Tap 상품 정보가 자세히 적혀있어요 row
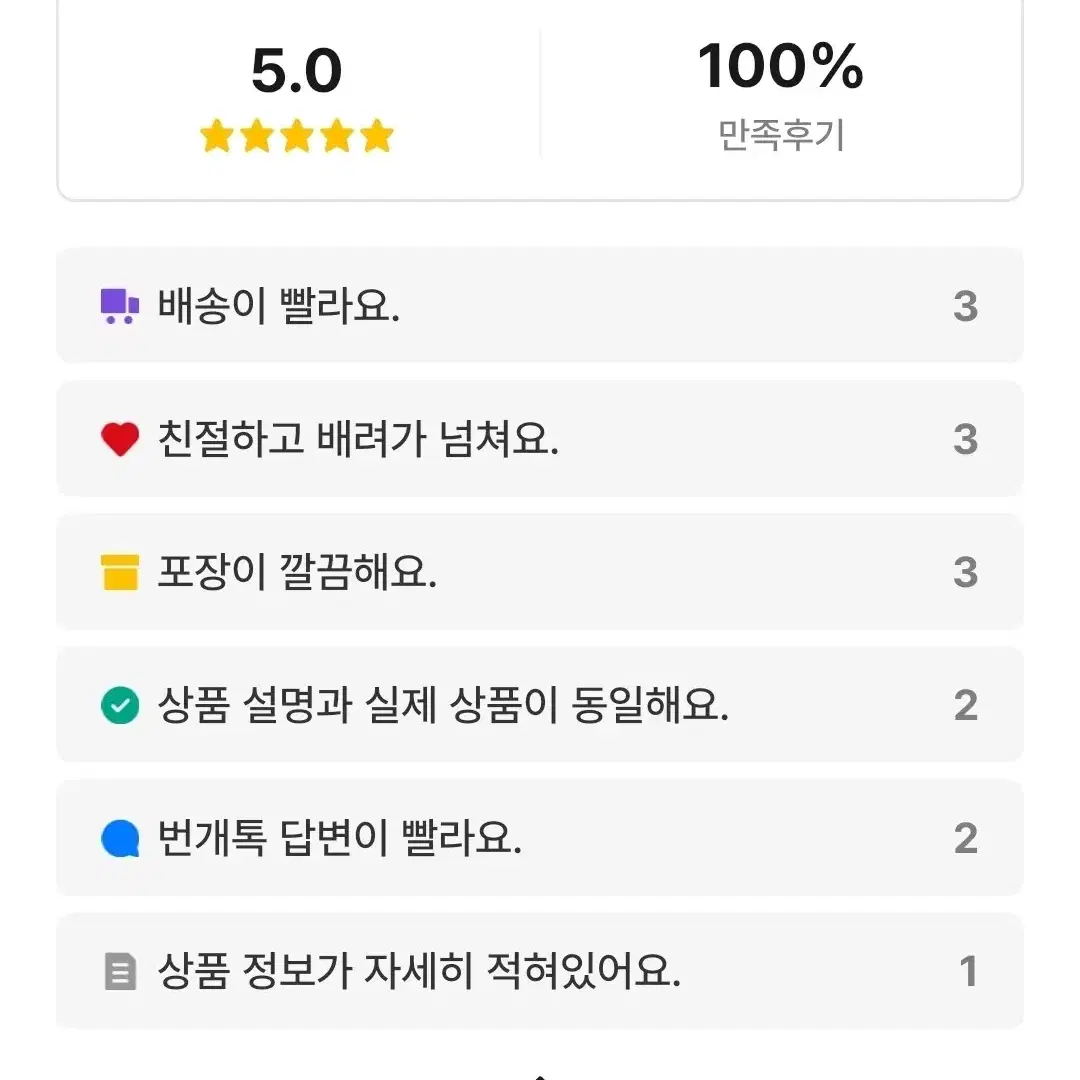Viewport: 1080px width, 1080px height. click(x=540, y=970)
